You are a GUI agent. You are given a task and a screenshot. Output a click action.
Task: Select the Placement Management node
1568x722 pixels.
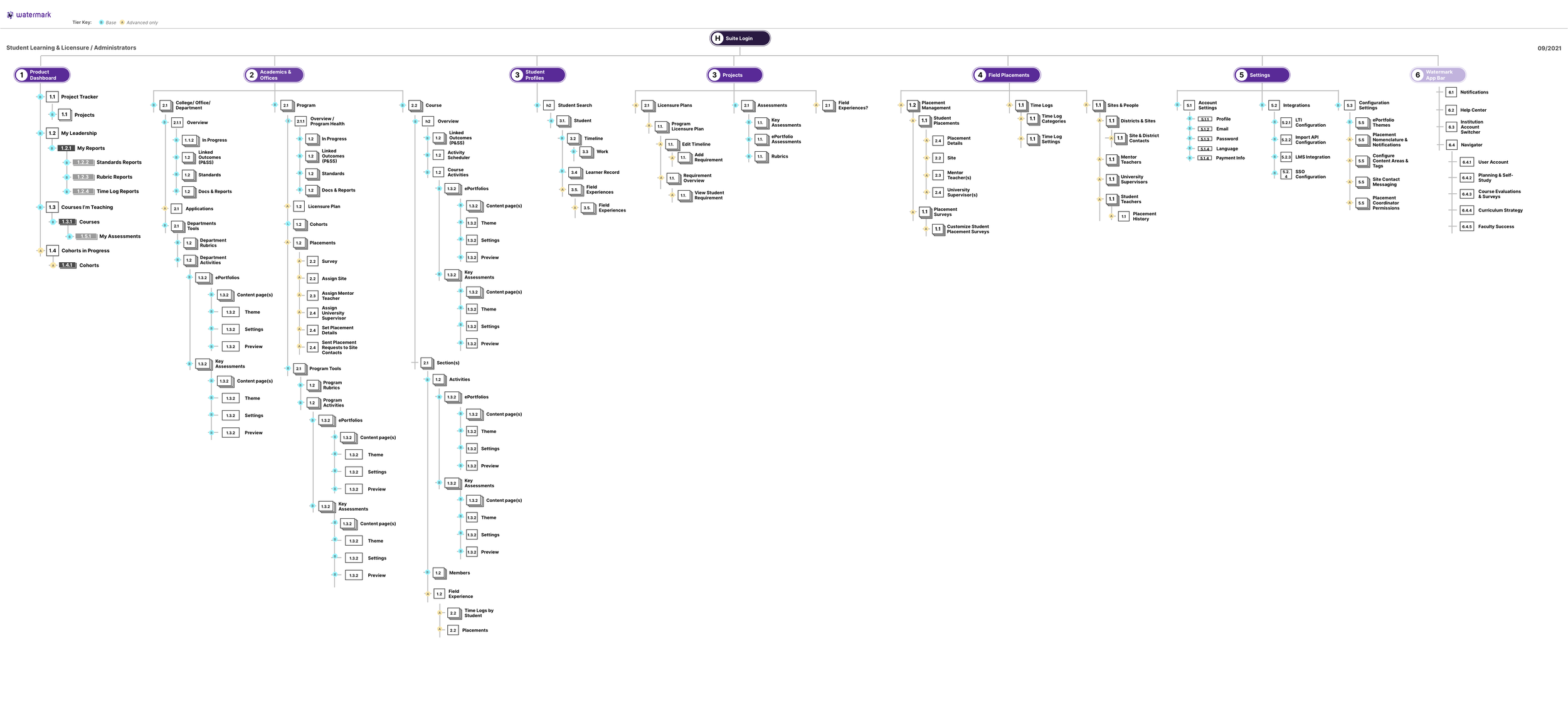pyautogui.click(x=935, y=105)
